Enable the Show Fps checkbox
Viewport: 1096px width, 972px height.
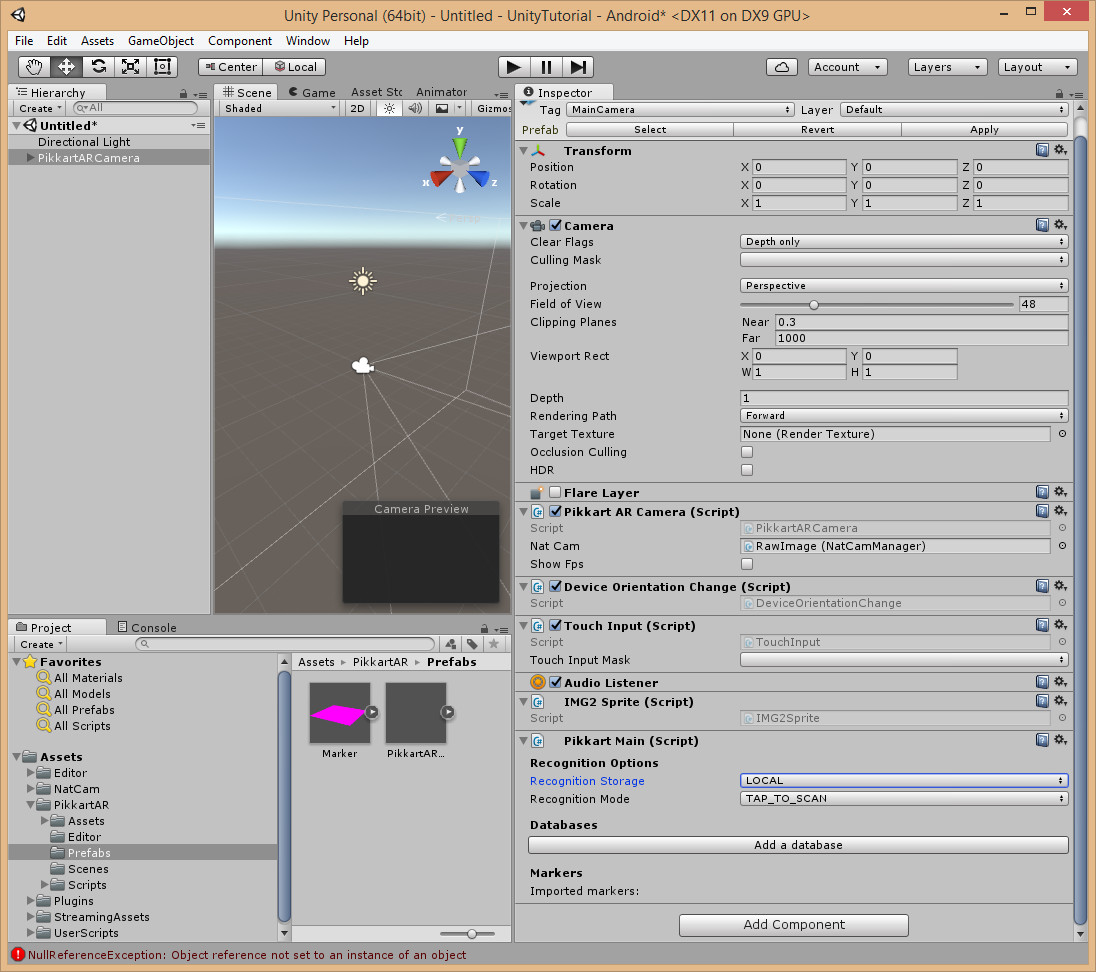click(747, 564)
